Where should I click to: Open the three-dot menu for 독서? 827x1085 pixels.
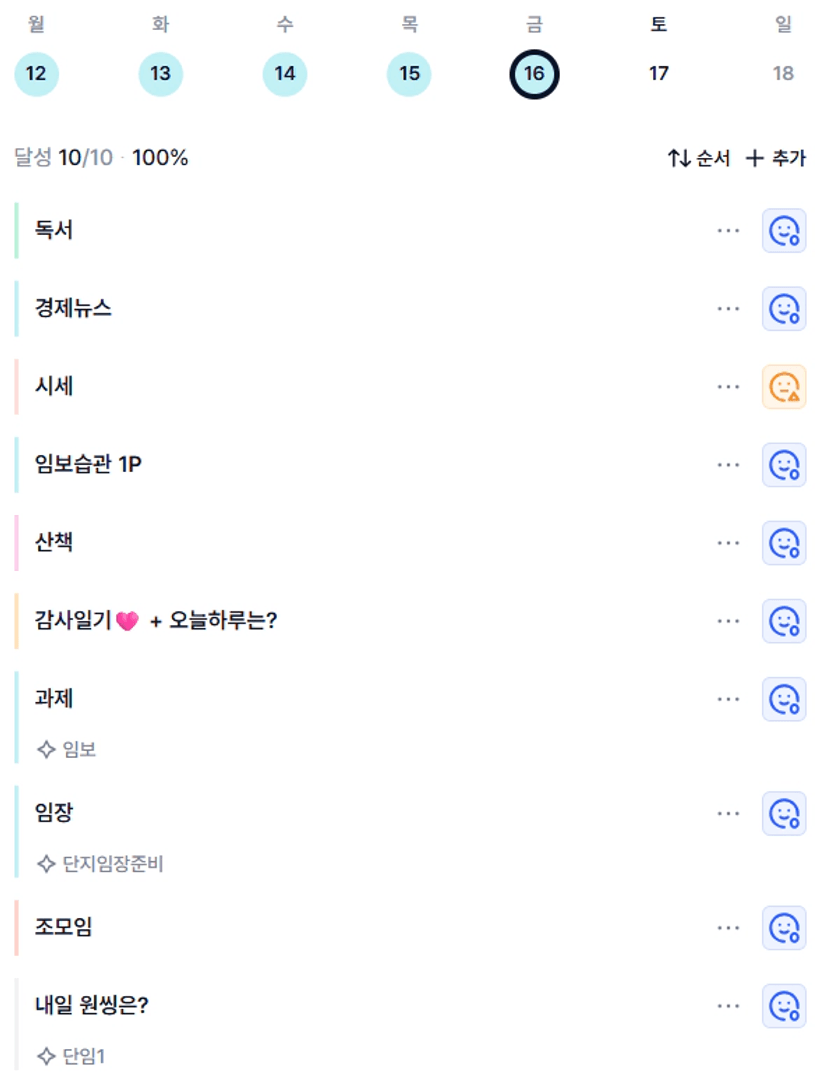728,231
